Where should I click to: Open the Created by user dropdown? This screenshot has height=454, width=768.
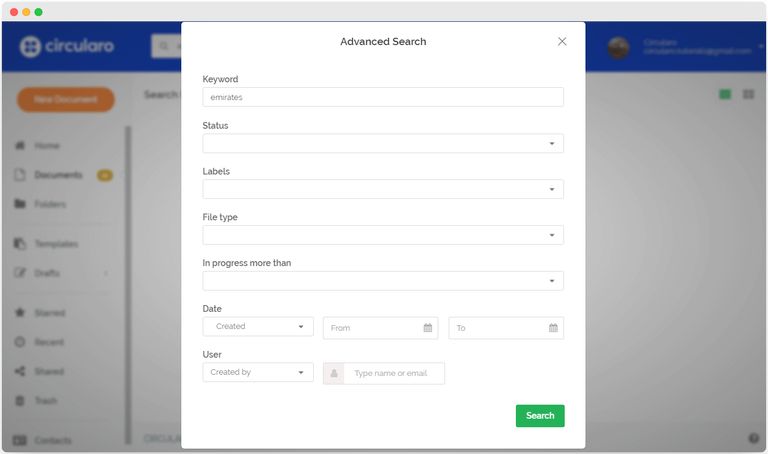[258, 373]
